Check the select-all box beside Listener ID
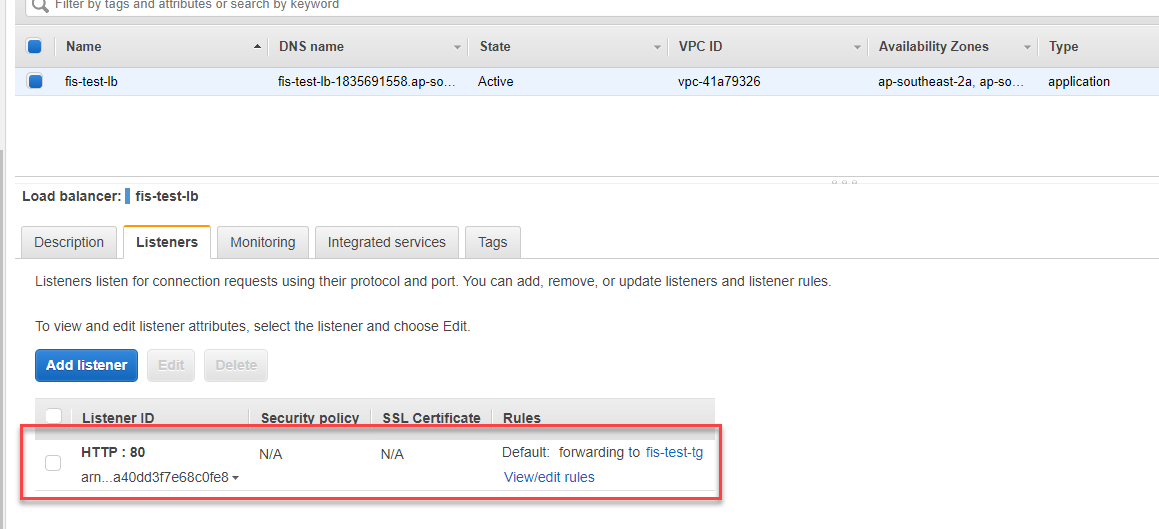The width and height of the screenshot is (1159, 529). [x=54, y=417]
